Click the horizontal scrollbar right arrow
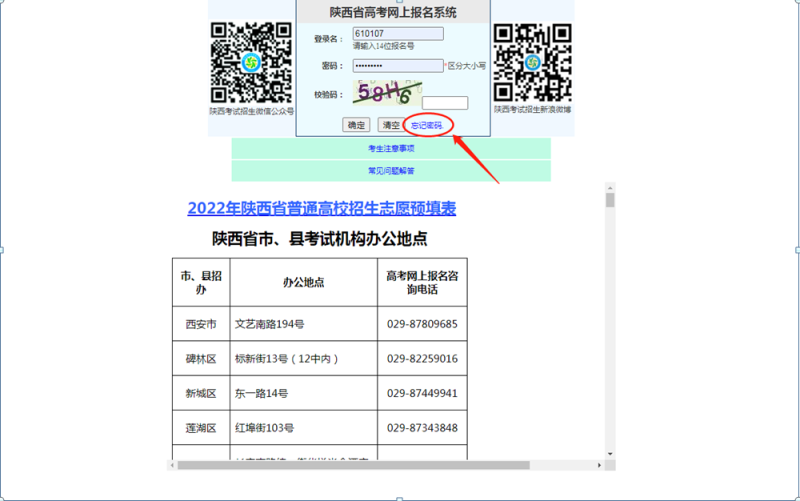This screenshot has height=501, width=800. (599, 465)
